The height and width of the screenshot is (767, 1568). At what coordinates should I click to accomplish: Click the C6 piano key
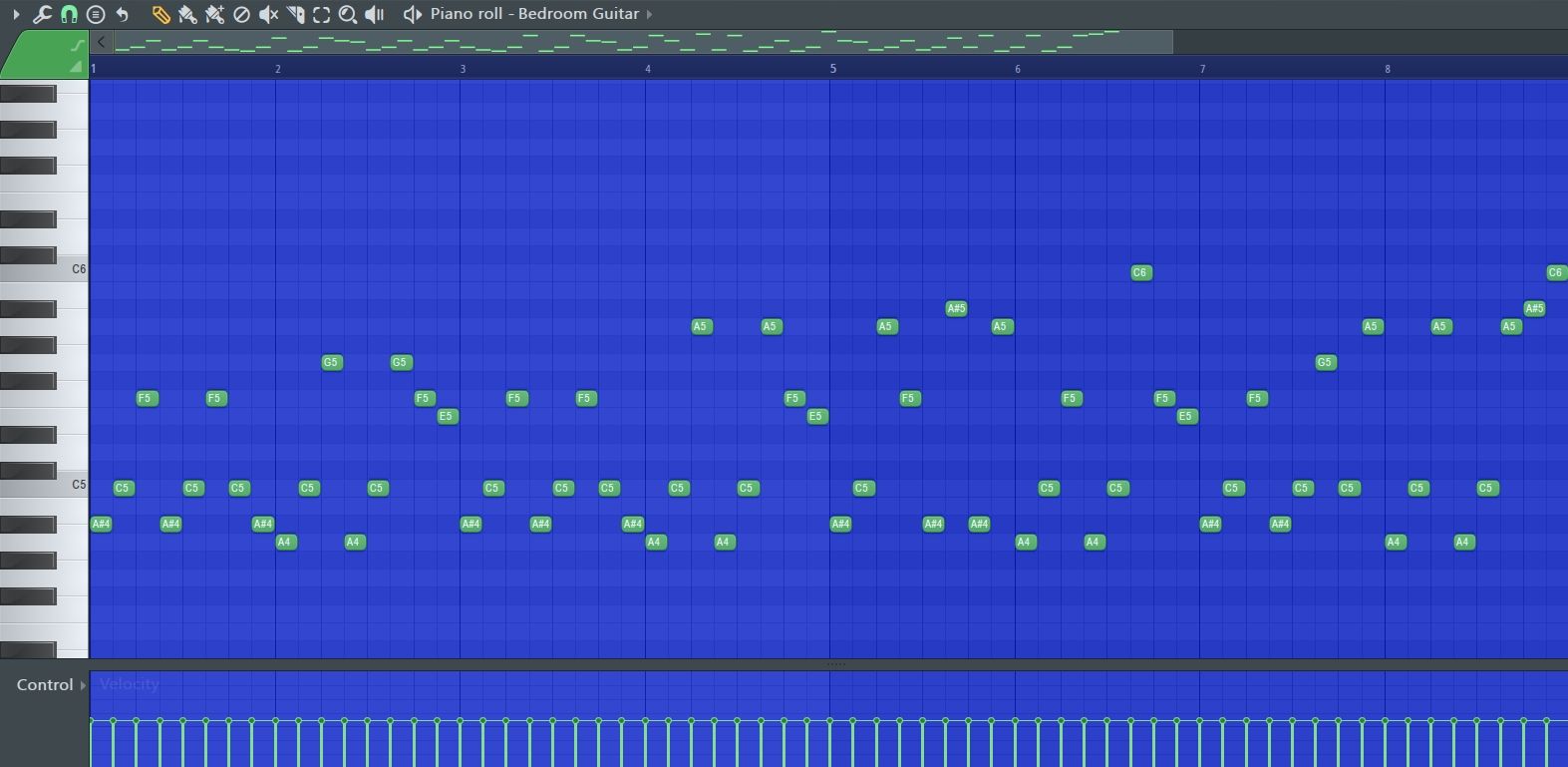click(x=44, y=271)
